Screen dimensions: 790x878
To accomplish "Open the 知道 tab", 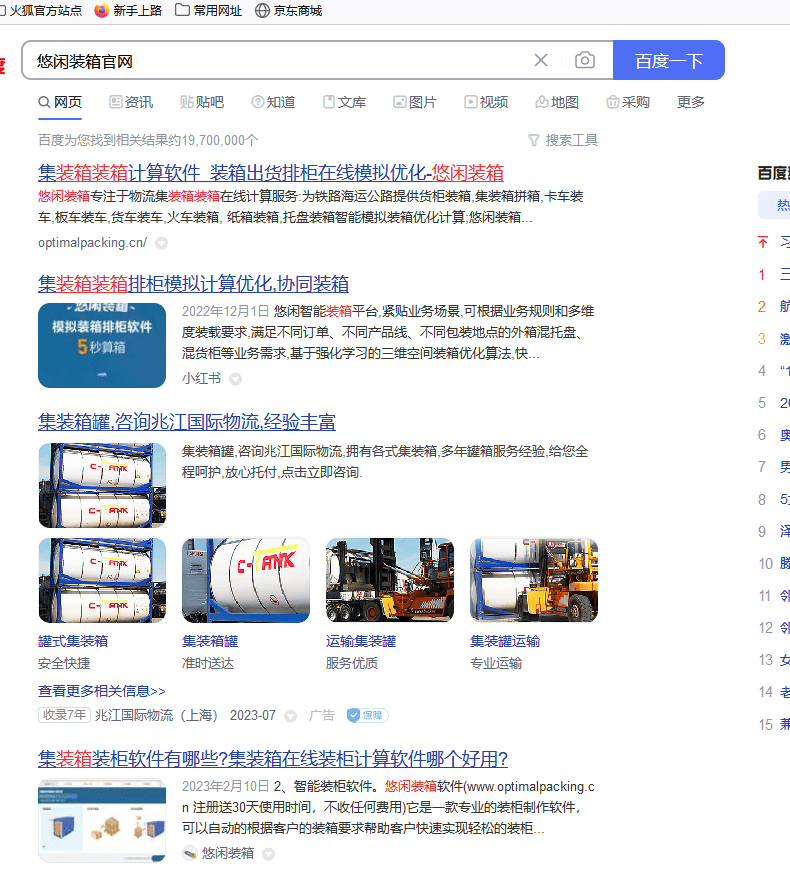I will 273,102.
